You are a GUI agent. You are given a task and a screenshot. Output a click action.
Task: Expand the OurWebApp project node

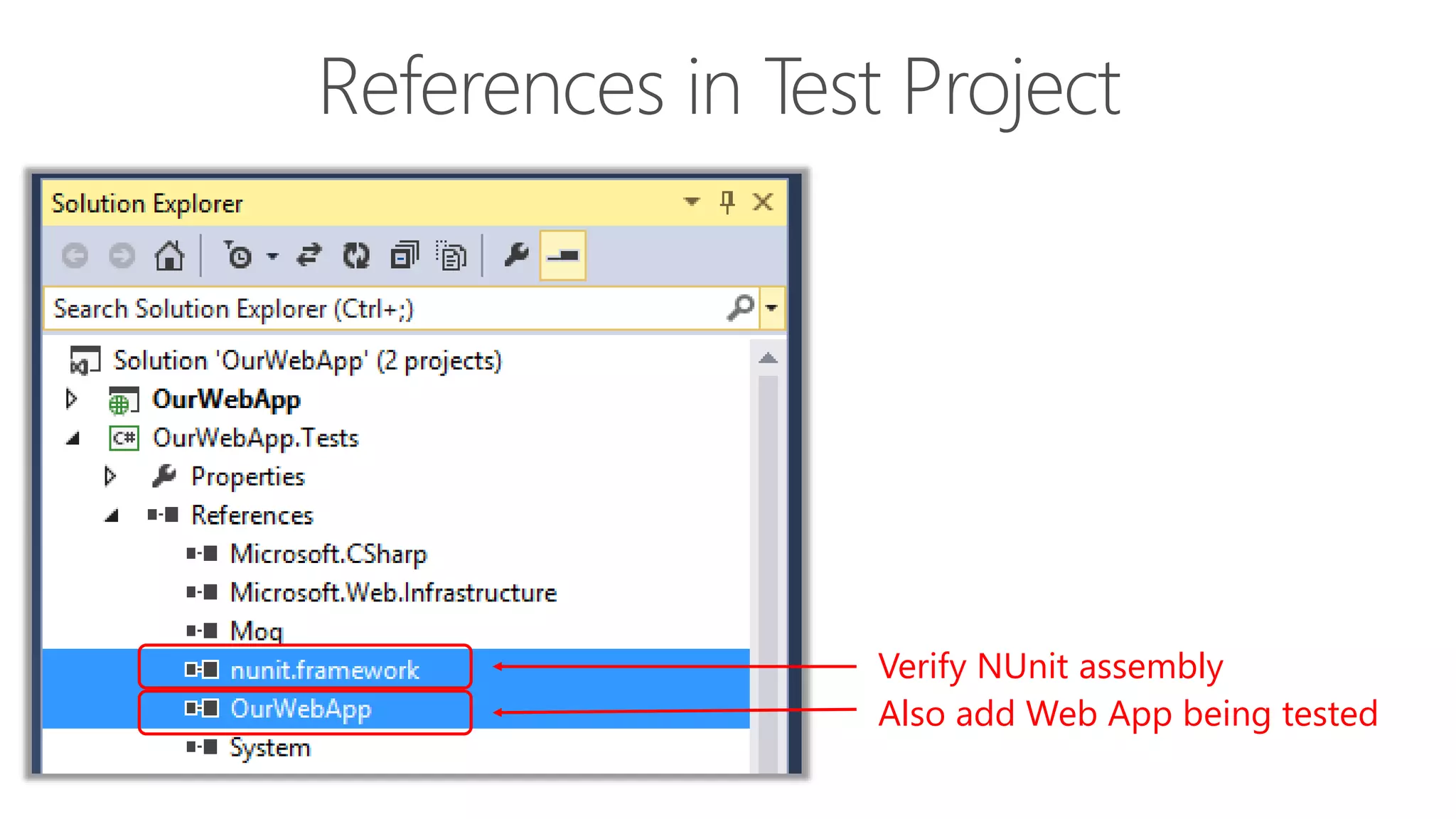(71, 399)
